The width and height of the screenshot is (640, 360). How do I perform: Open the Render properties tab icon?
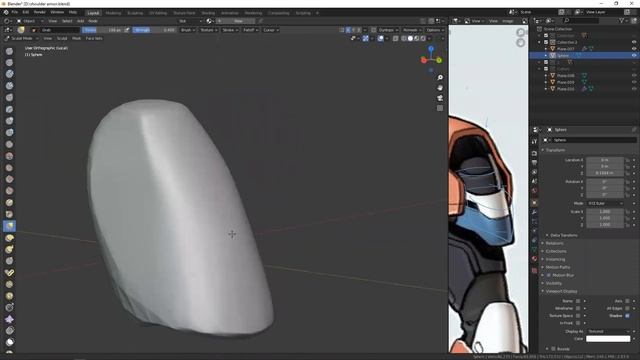[534, 153]
